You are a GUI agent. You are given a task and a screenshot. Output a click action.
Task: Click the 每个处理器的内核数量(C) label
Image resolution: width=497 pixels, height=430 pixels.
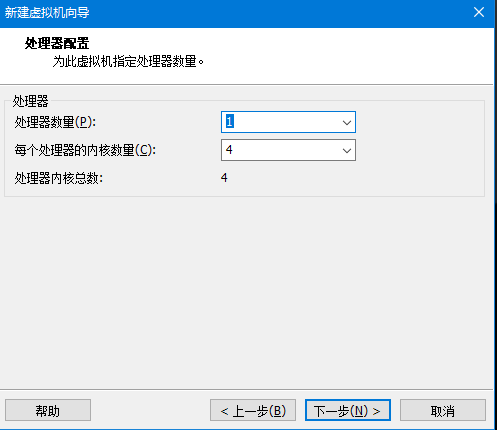click(85, 150)
